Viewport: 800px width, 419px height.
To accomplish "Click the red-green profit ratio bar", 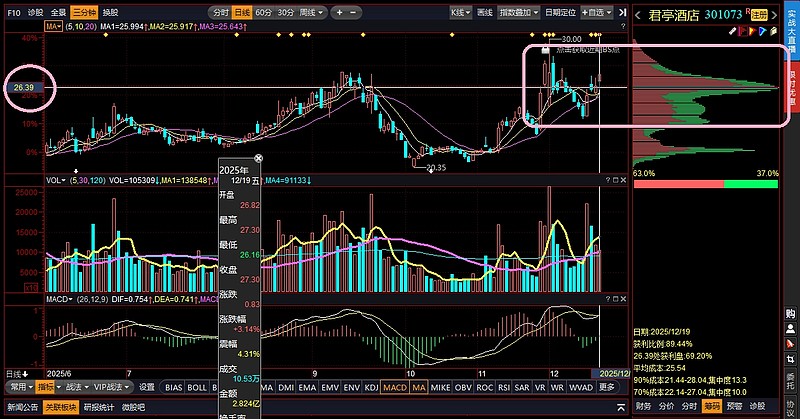I will click(705, 184).
